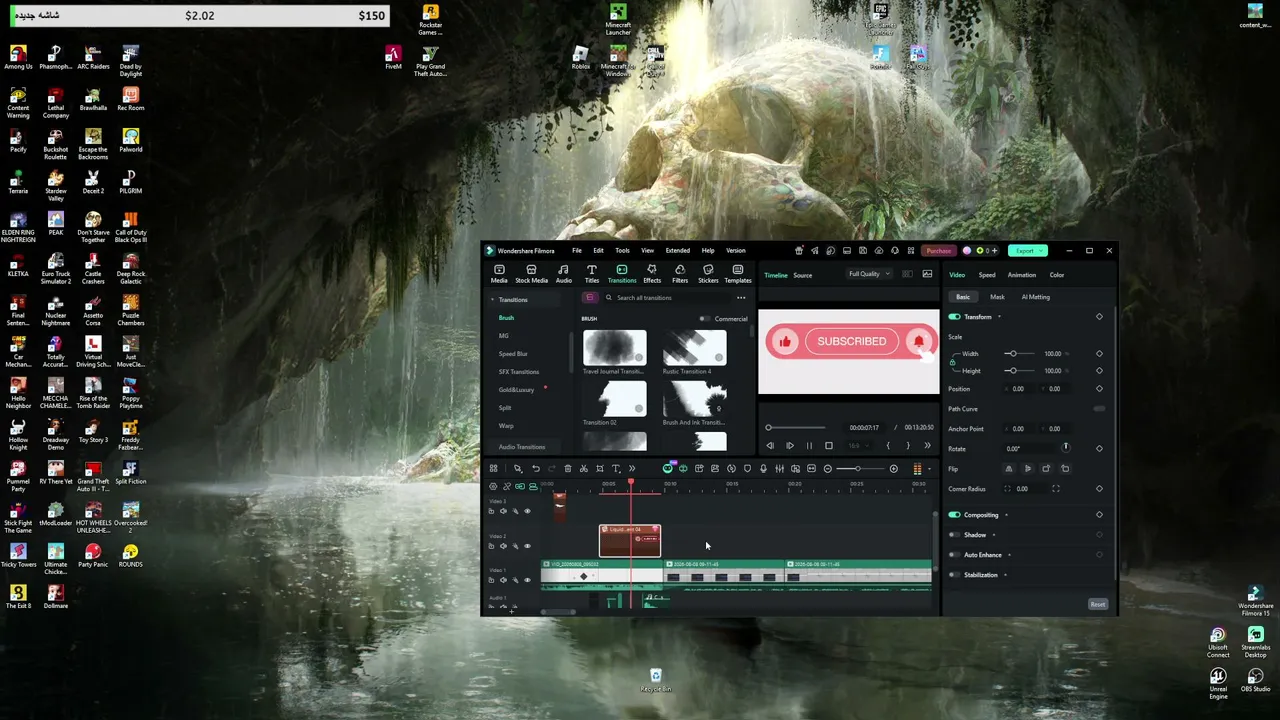This screenshot has height=720, width=1280.
Task: Enable the Shadow toggle
Action: (954, 535)
